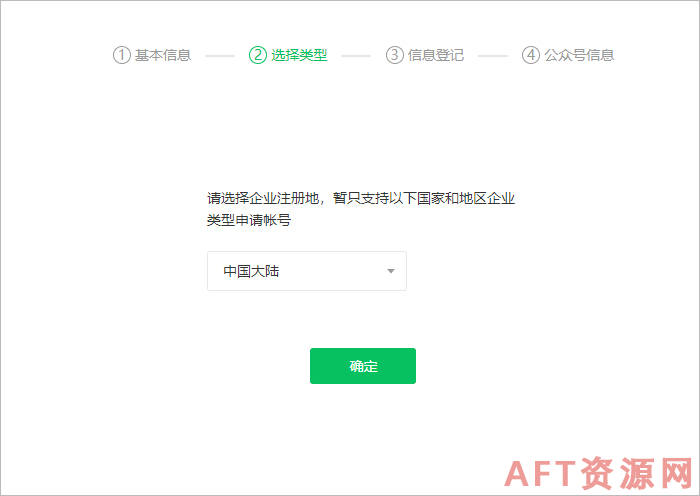Open the 中国大陆 selection box
Screen dimensions: 700x496
307,271
